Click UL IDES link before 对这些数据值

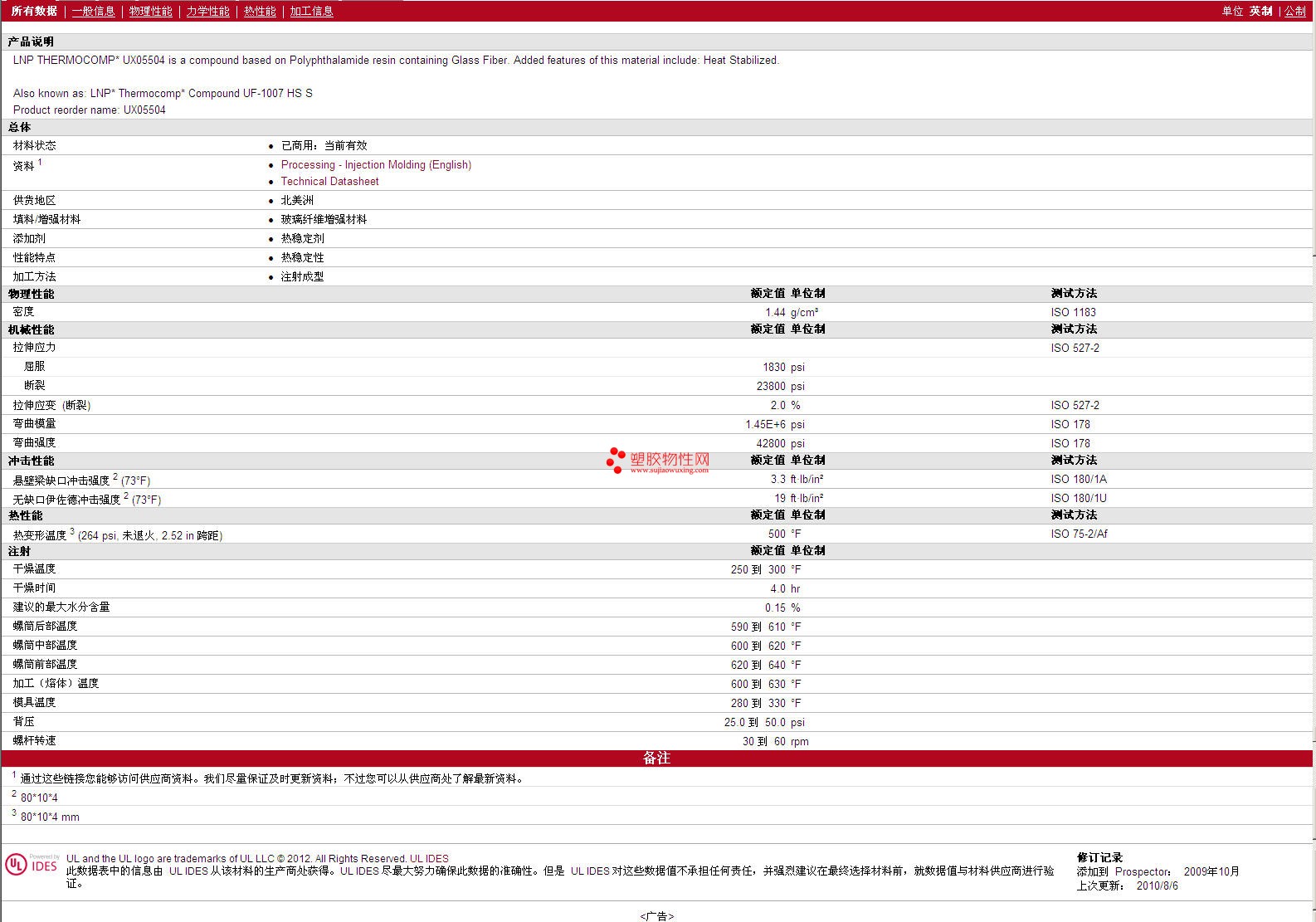[x=590, y=871]
